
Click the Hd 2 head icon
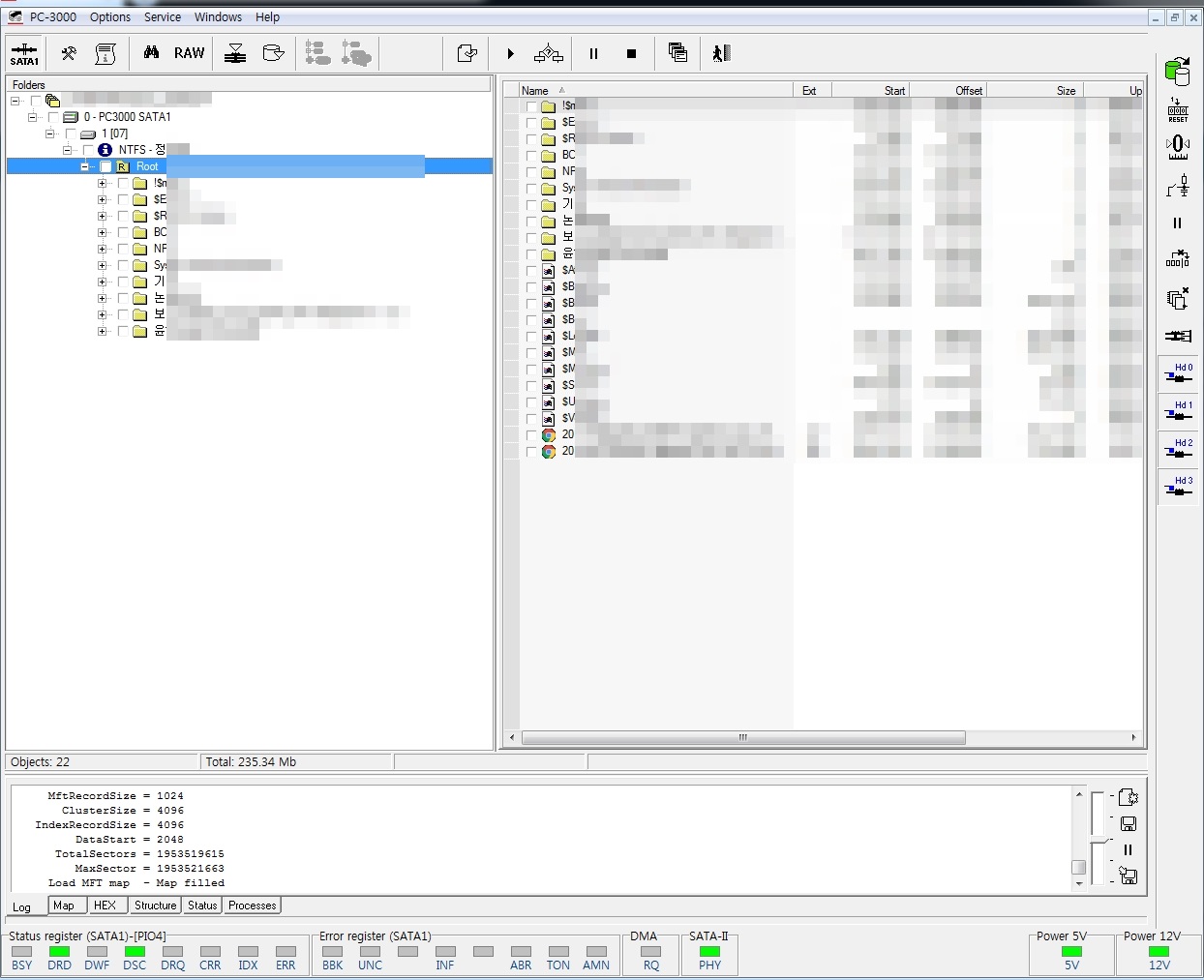click(1178, 449)
